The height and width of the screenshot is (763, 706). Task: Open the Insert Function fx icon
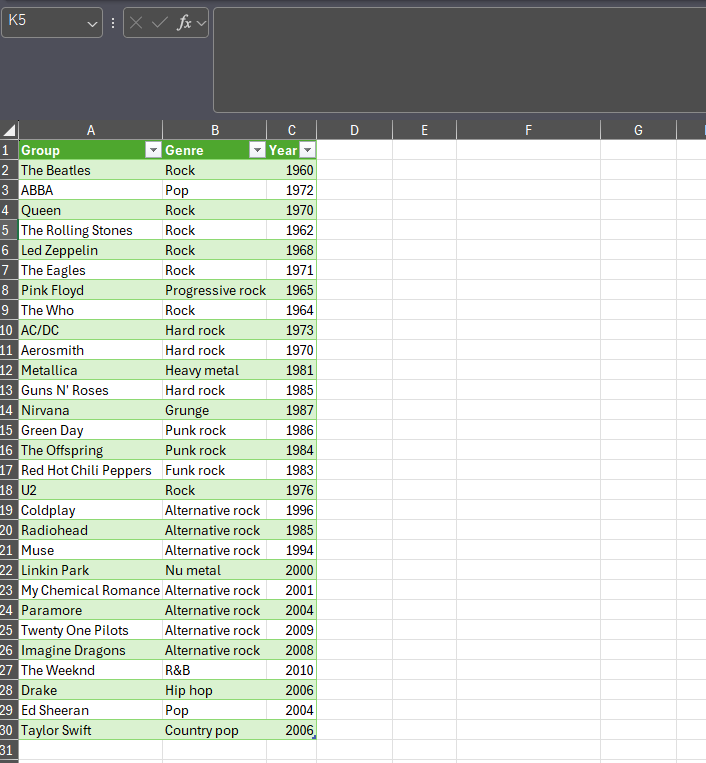pos(184,22)
